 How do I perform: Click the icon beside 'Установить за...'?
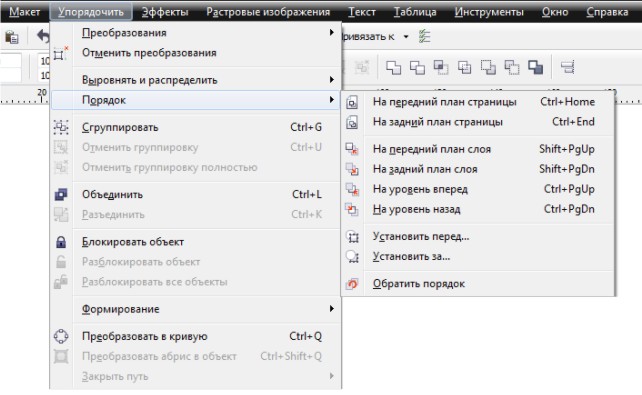[353, 257]
